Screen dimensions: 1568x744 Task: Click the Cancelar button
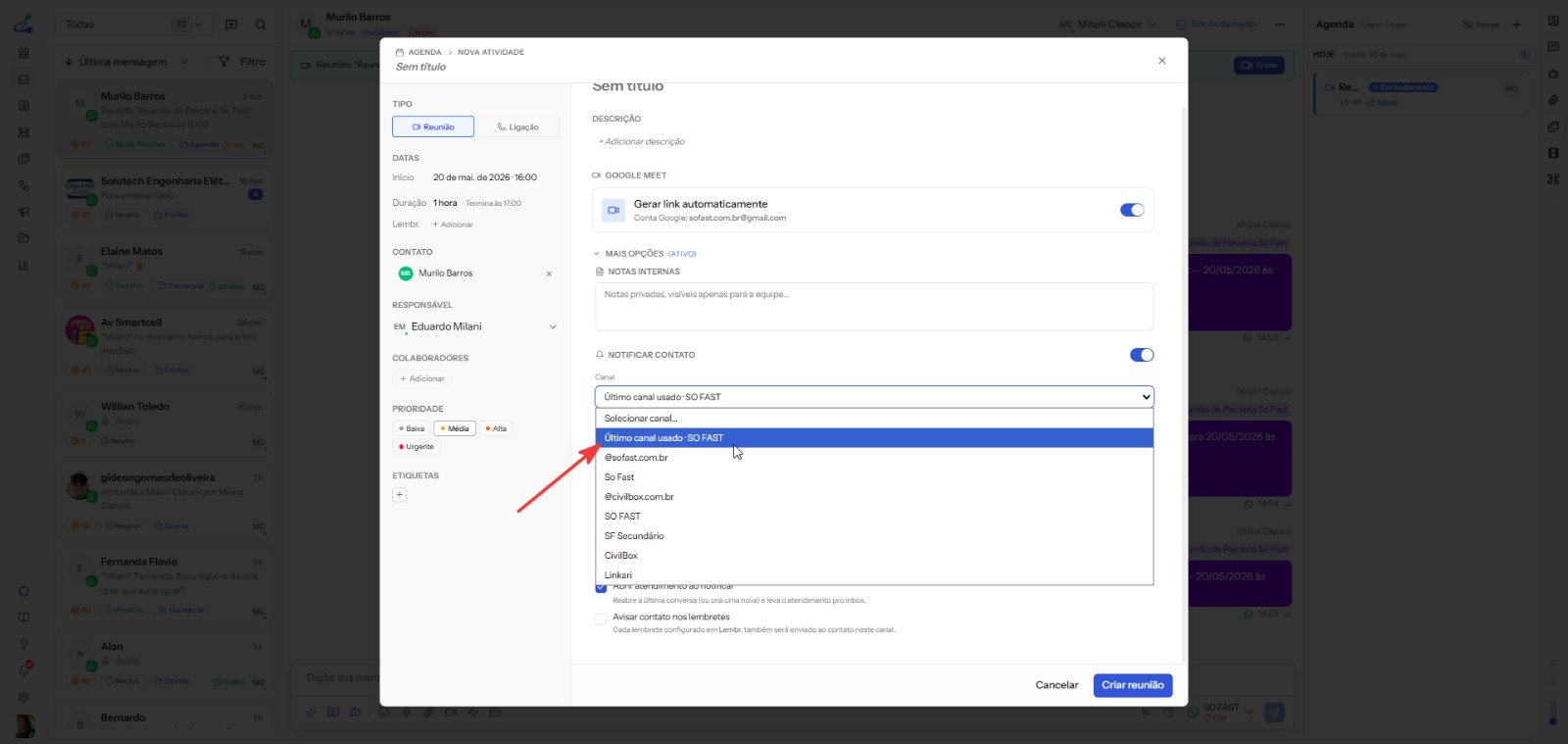pos(1056,685)
